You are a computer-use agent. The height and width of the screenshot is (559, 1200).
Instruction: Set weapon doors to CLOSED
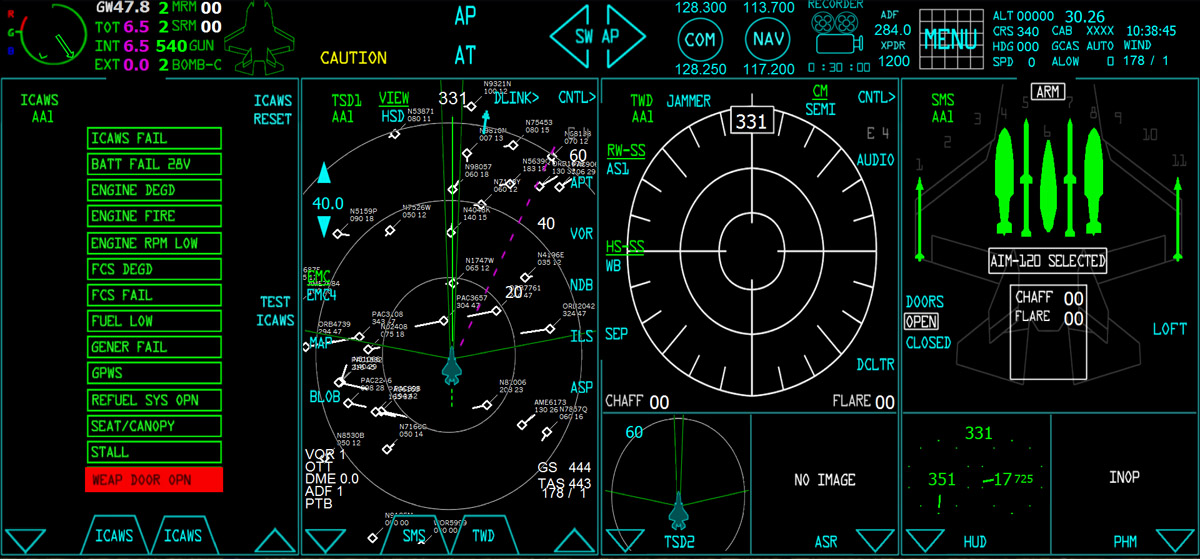927,343
